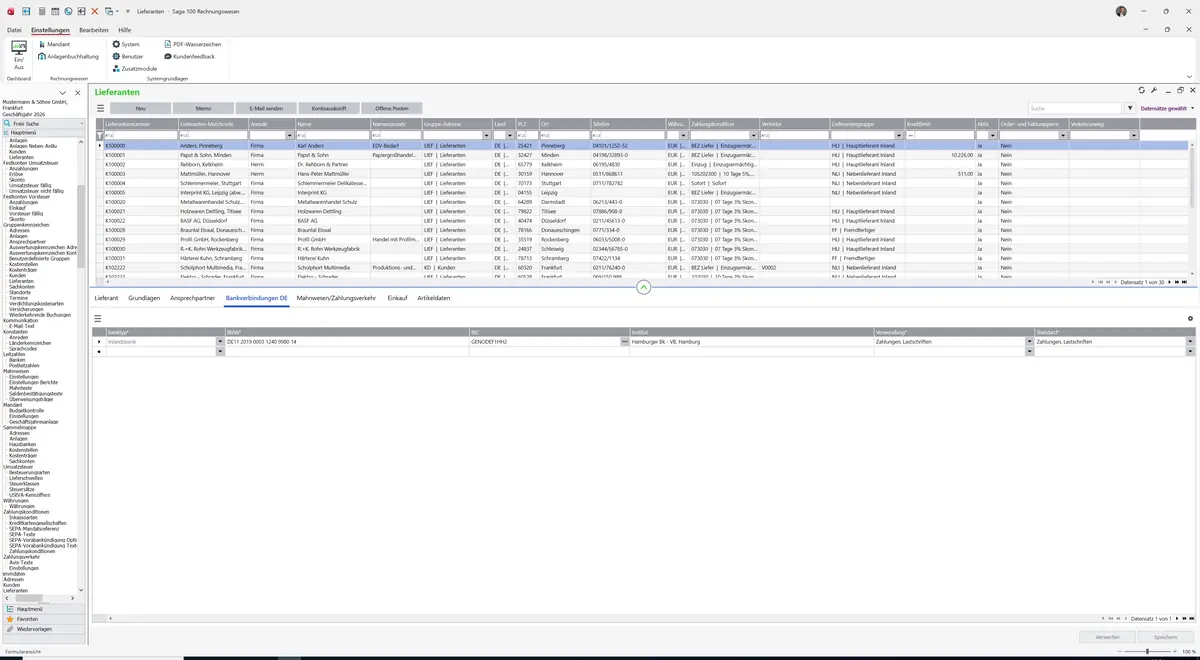Jump to the last Lieferanten record
This screenshot has height=660, width=1200.
(x=1187, y=283)
